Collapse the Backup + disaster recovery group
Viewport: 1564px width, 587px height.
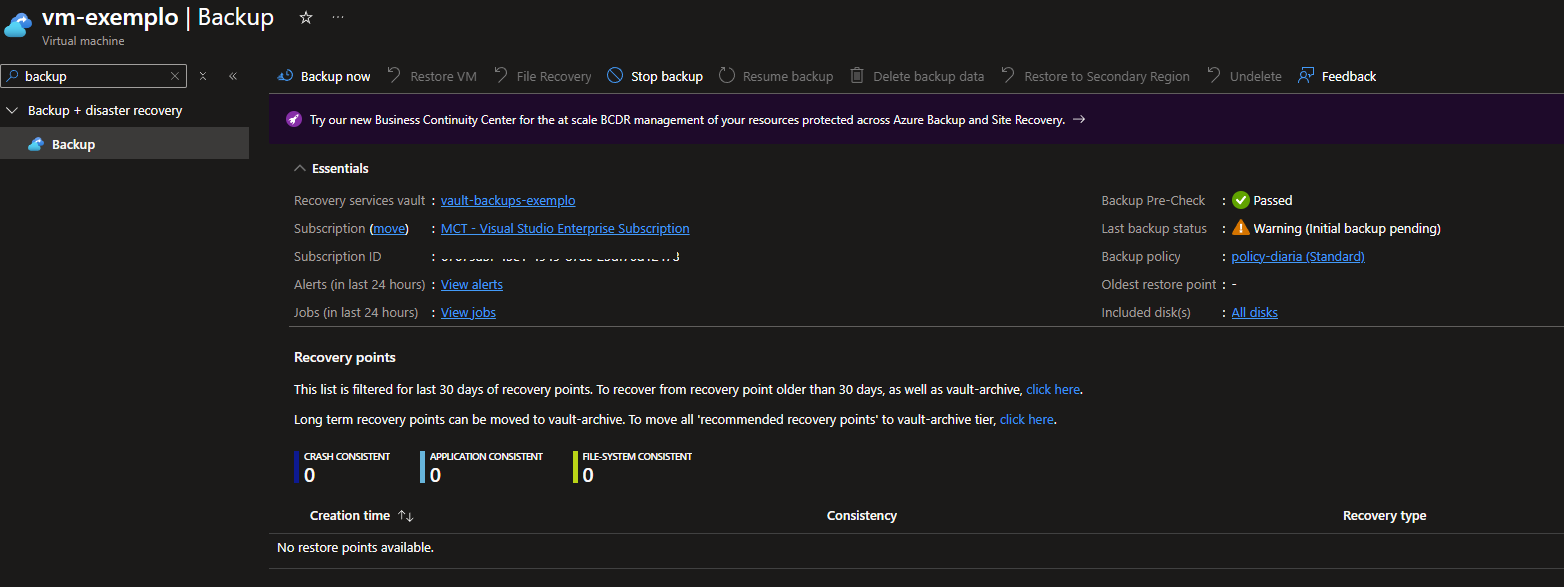[12, 111]
